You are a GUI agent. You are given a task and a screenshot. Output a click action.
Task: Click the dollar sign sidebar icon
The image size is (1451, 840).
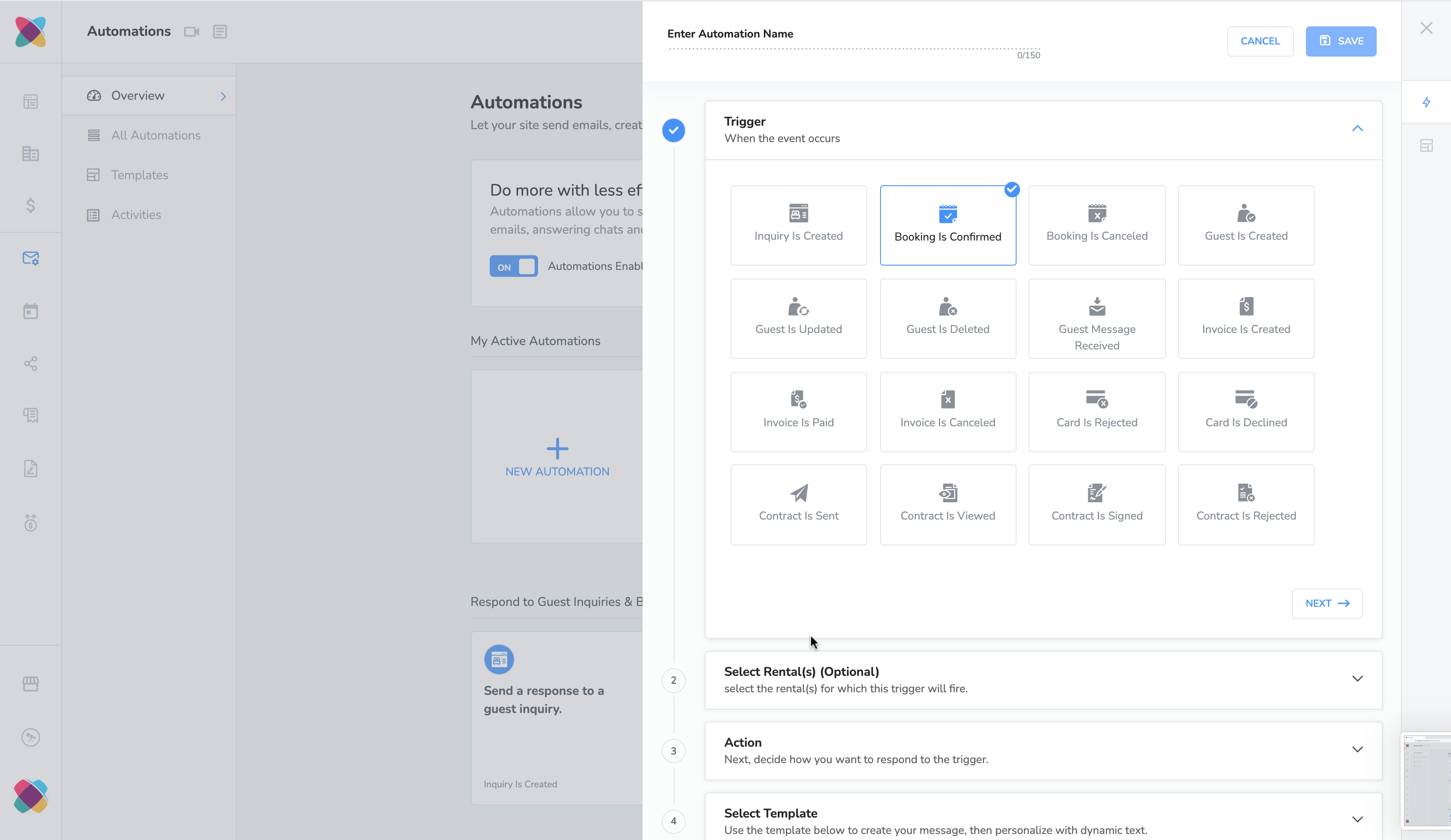coord(31,206)
